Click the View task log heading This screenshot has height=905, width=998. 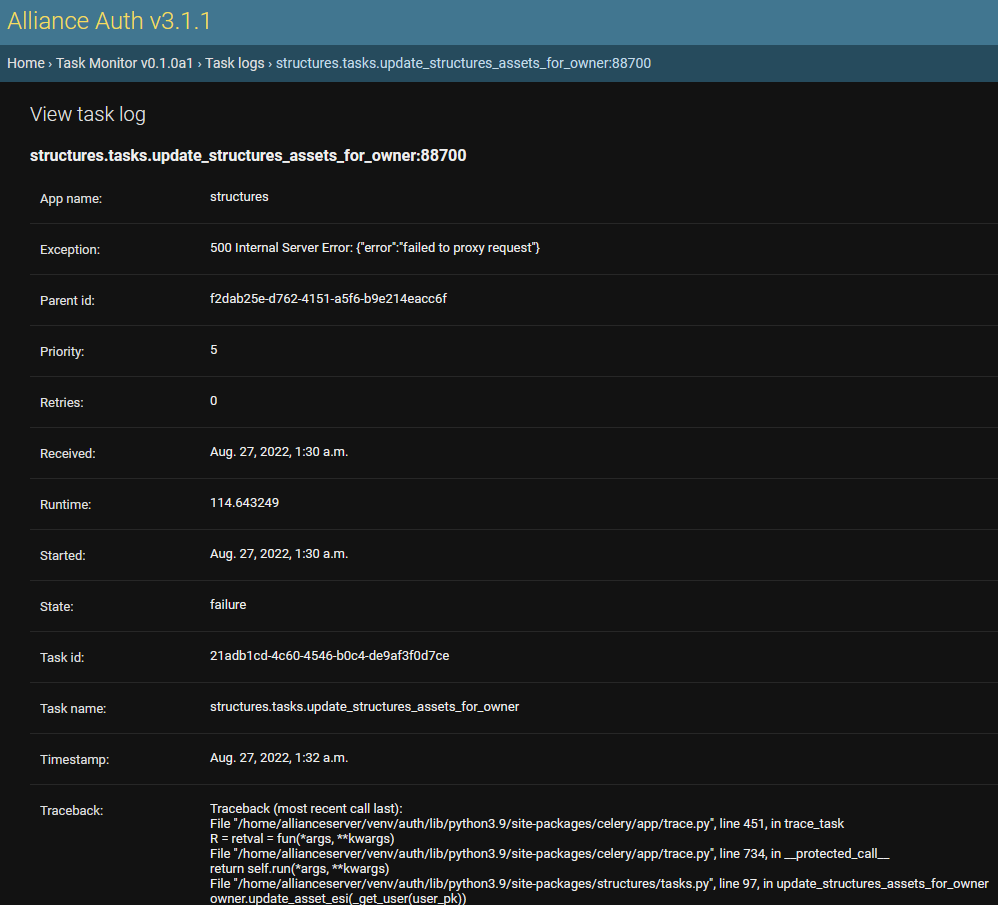pyautogui.click(x=88, y=114)
